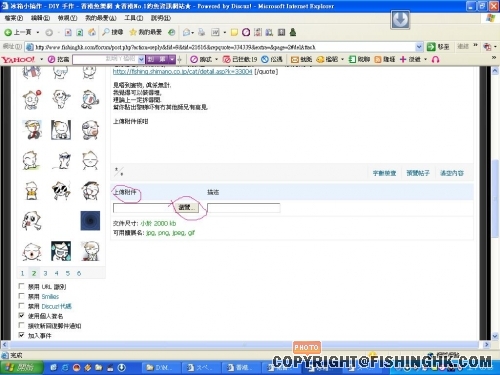Insert the dark blue swirl emoticon

pos(90,221)
